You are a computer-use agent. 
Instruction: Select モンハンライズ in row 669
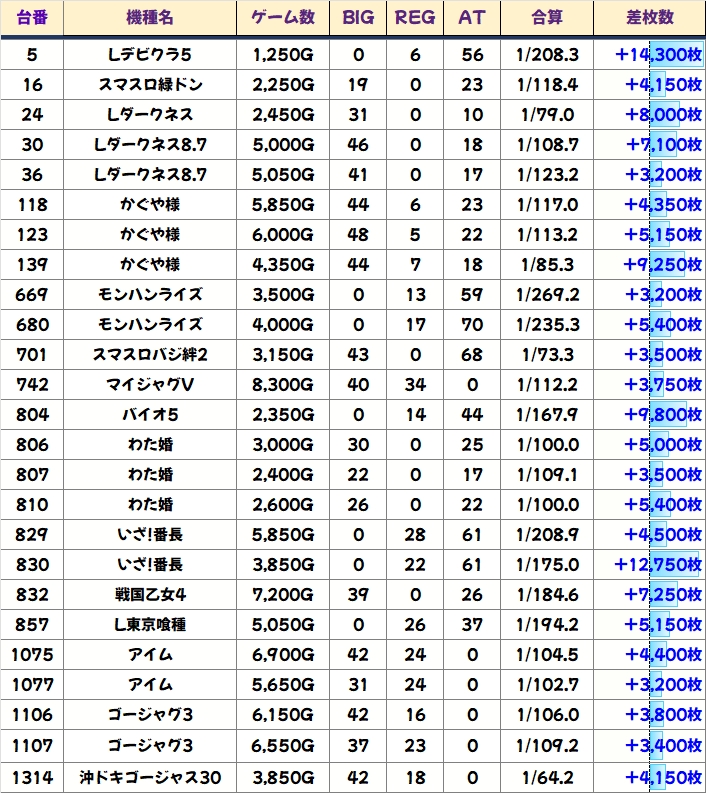click(150, 294)
